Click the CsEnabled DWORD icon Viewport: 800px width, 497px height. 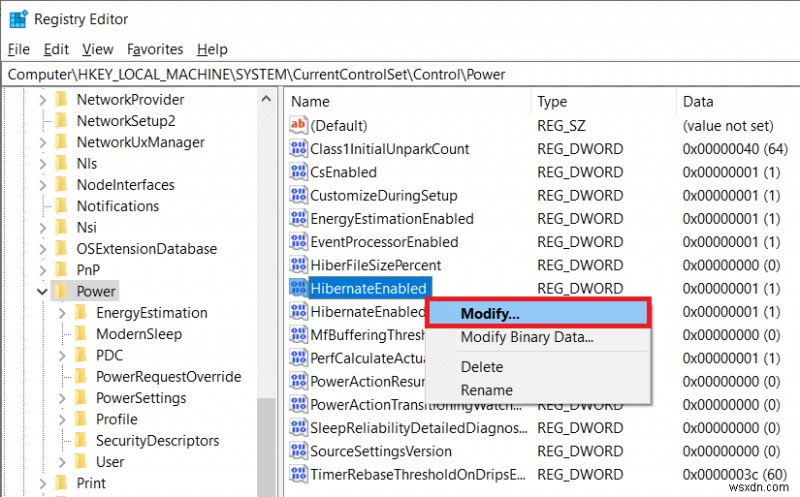(298, 172)
